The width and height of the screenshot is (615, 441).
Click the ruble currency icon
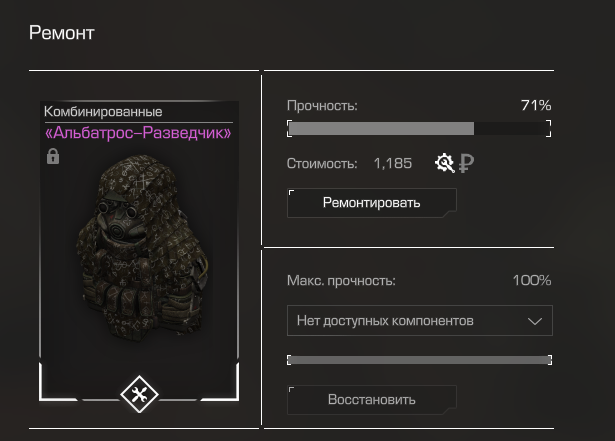tap(466, 164)
